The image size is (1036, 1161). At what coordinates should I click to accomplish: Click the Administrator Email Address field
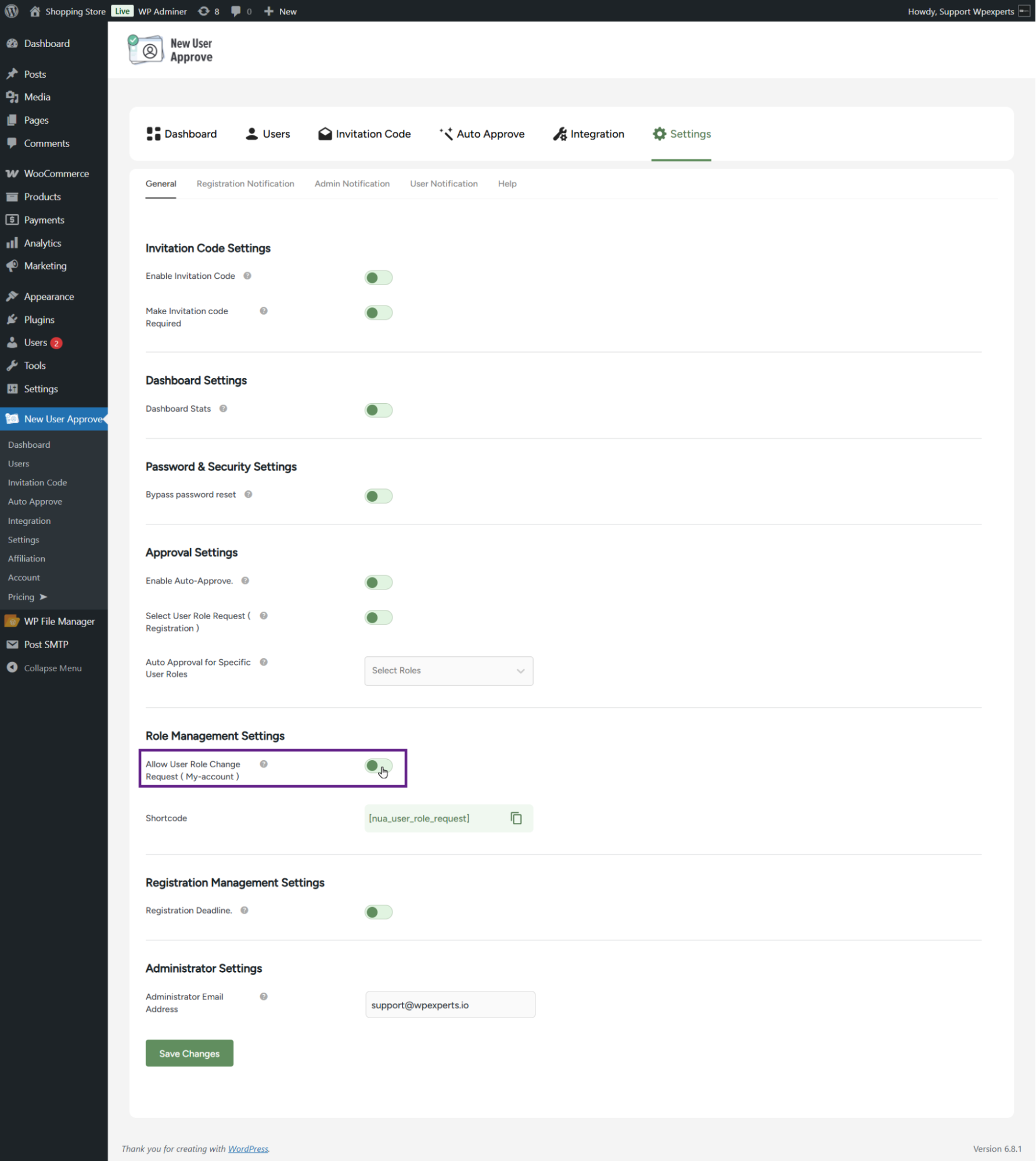pos(450,1005)
